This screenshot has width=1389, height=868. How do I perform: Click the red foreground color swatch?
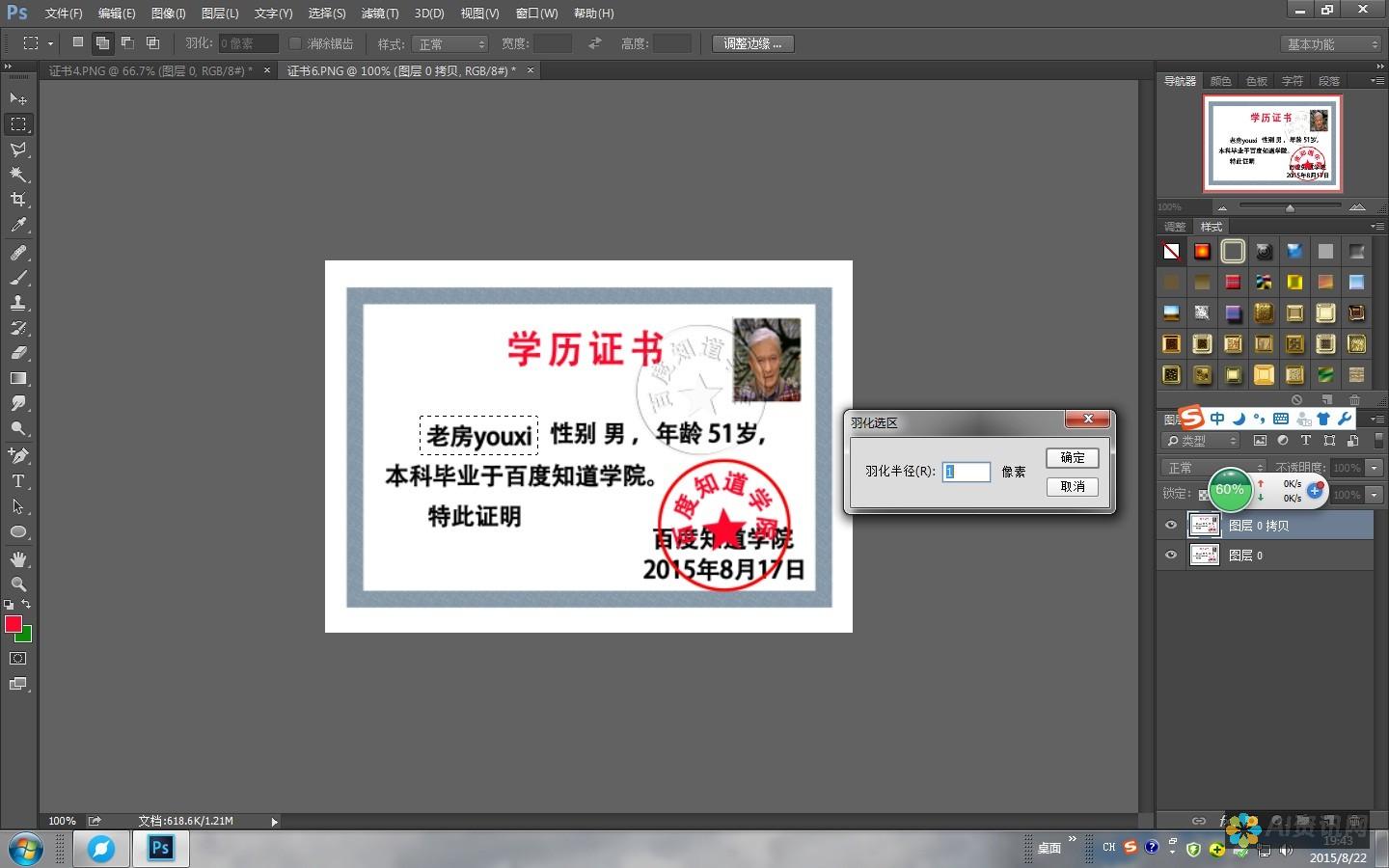click(13, 624)
